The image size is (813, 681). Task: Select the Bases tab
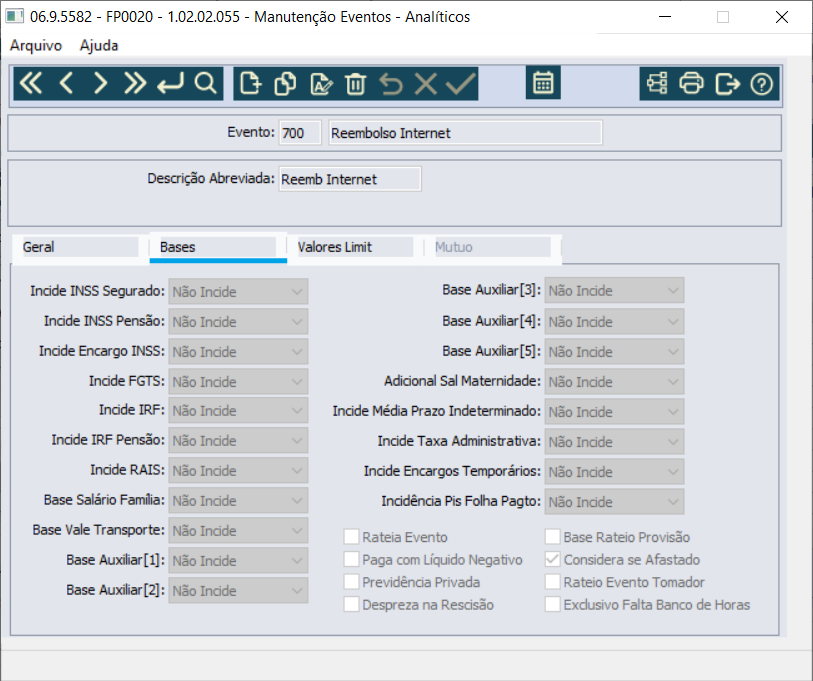click(x=218, y=247)
